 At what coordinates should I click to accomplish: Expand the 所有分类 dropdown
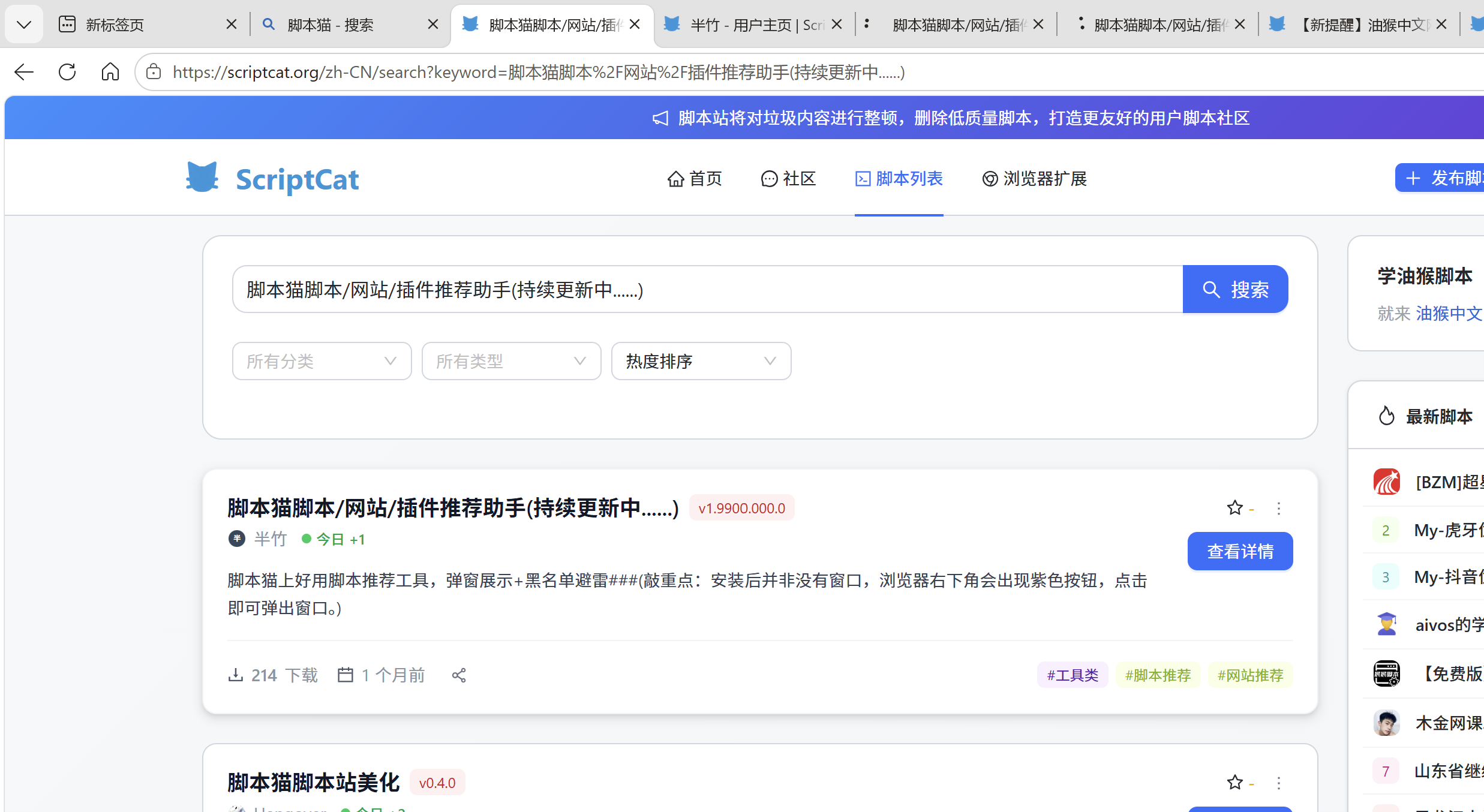coord(322,361)
